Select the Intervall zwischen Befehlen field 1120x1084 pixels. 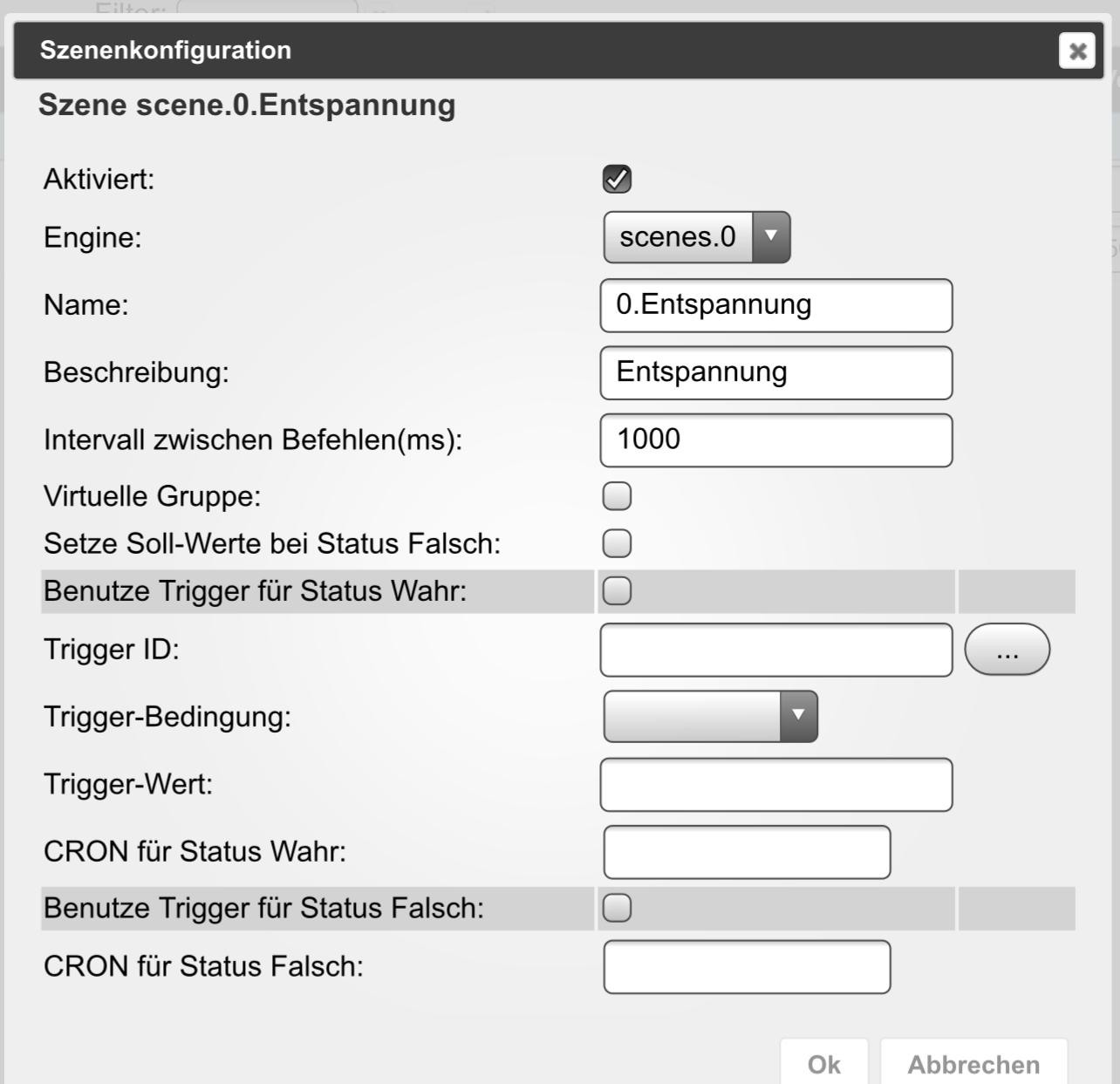pos(776,440)
